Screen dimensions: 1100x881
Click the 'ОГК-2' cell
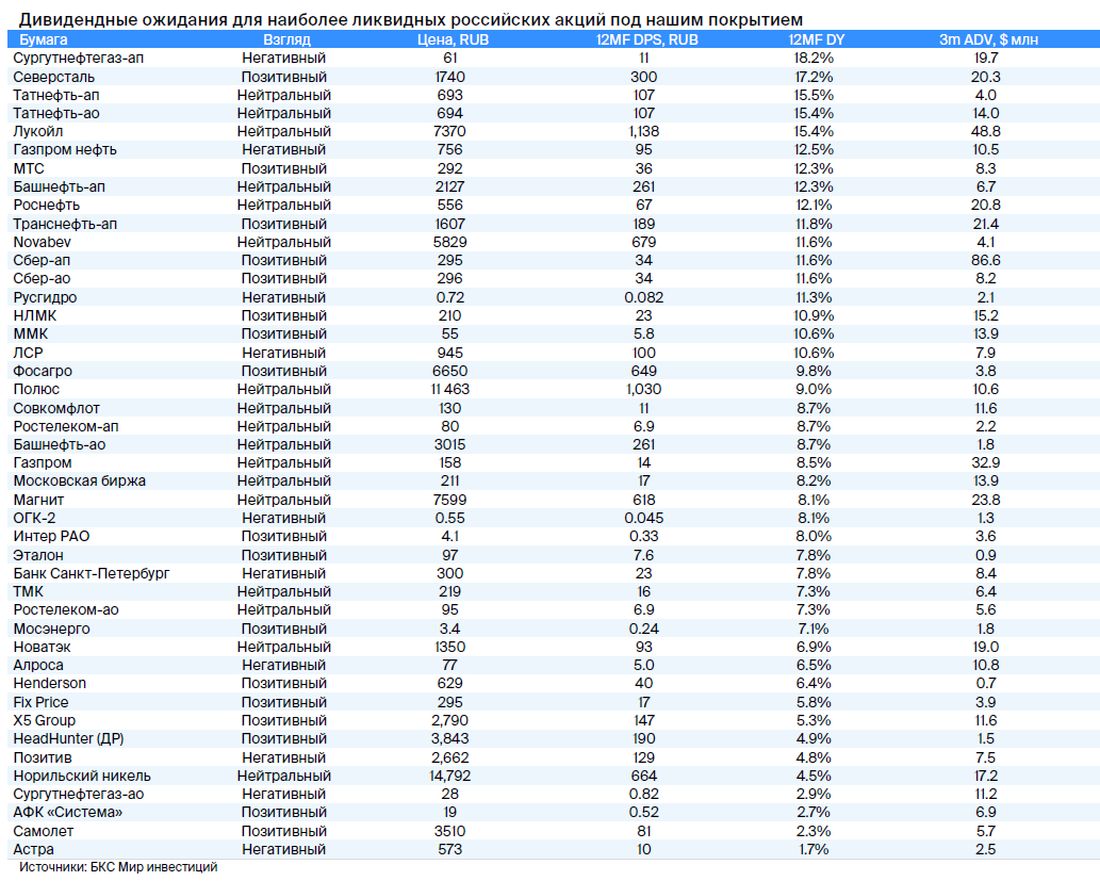click(34, 519)
